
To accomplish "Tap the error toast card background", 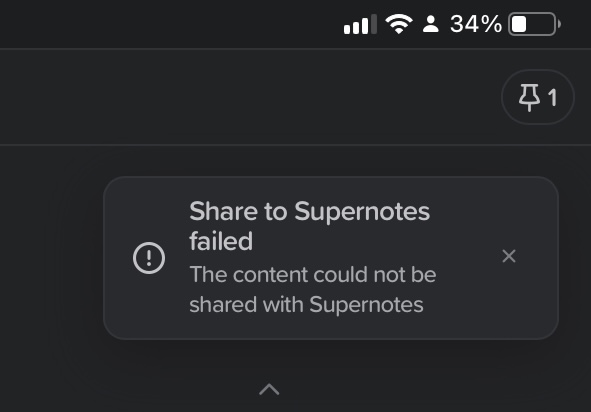I will (x=331, y=258).
